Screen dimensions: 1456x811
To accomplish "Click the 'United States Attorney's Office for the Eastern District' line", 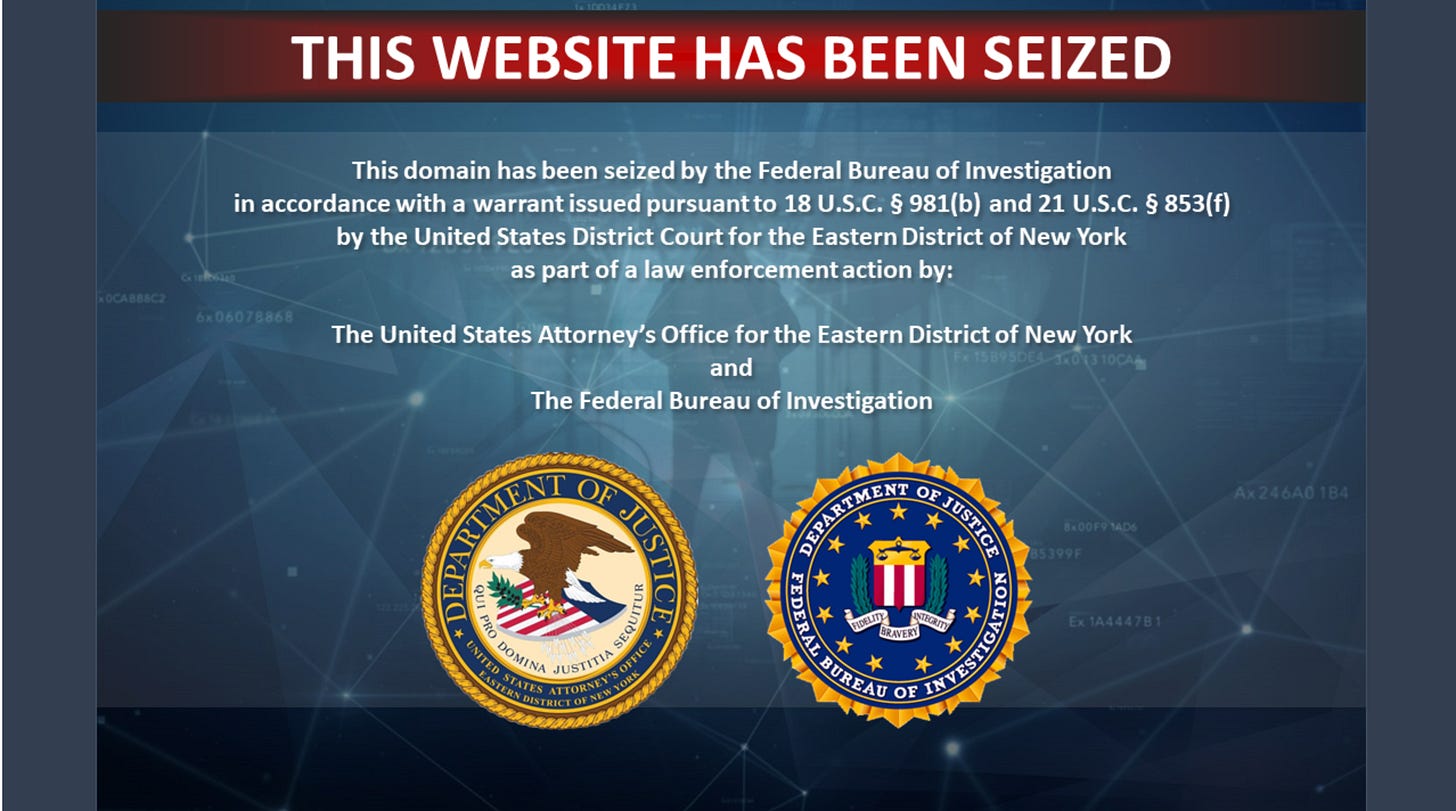I will click(x=731, y=334).
